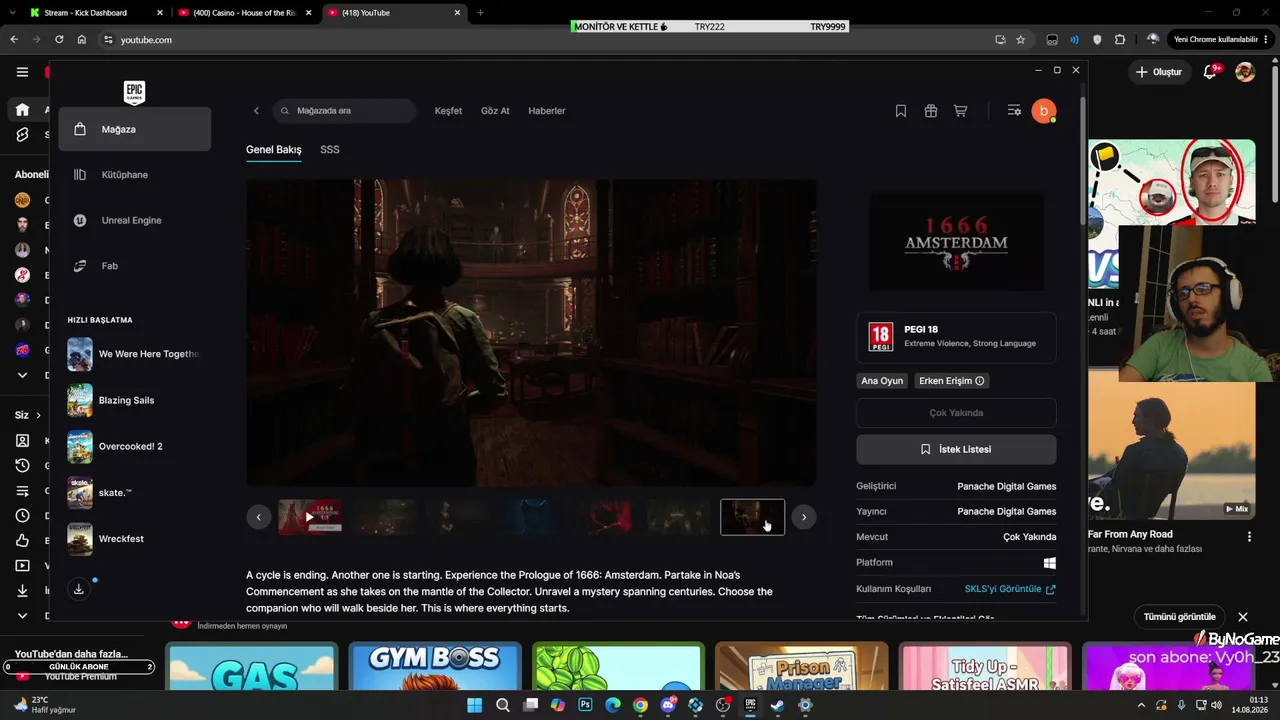Open the Keşfet store link

click(x=448, y=111)
